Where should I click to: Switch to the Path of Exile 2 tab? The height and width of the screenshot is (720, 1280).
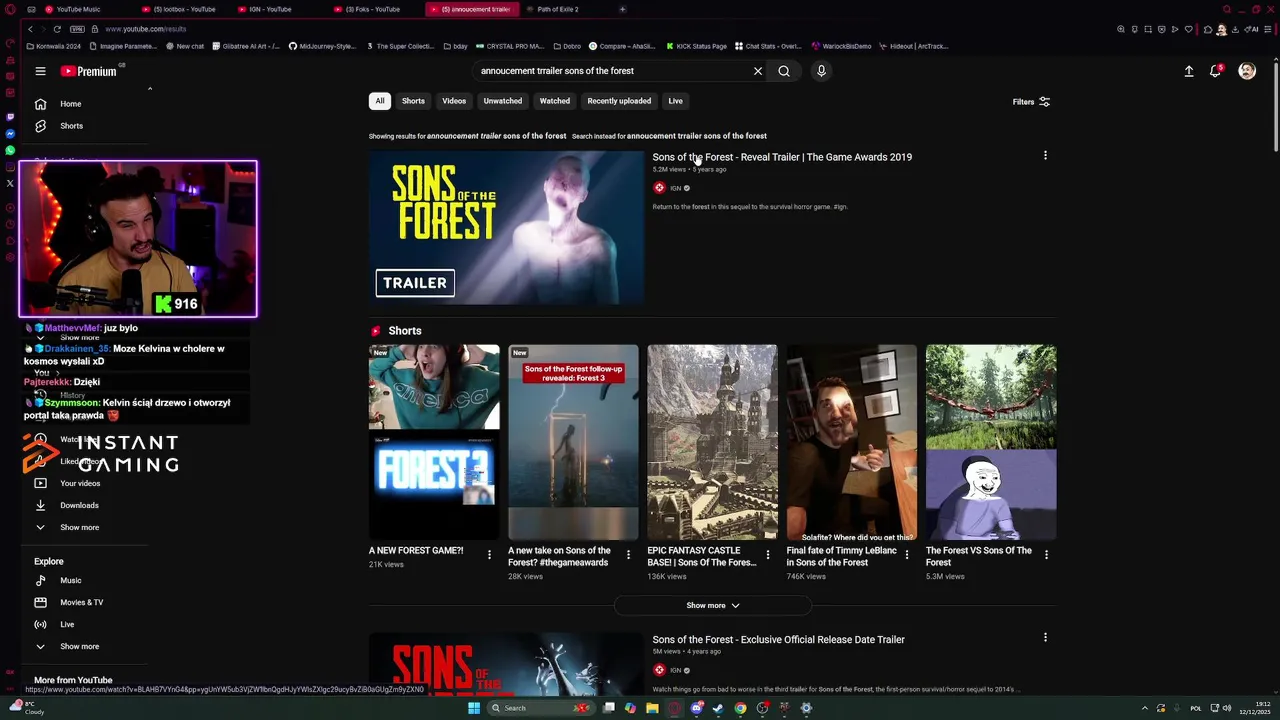(558, 9)
